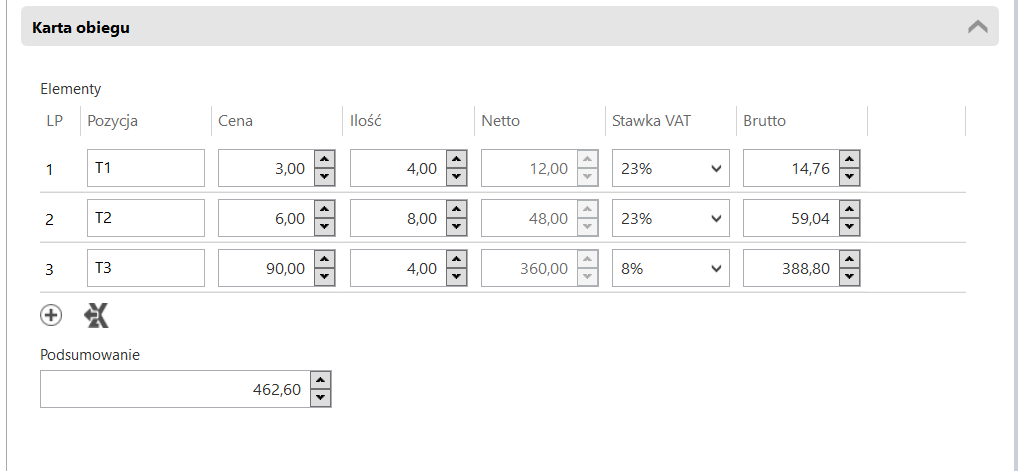Click the Excel export icon below table

coord(97,316)
